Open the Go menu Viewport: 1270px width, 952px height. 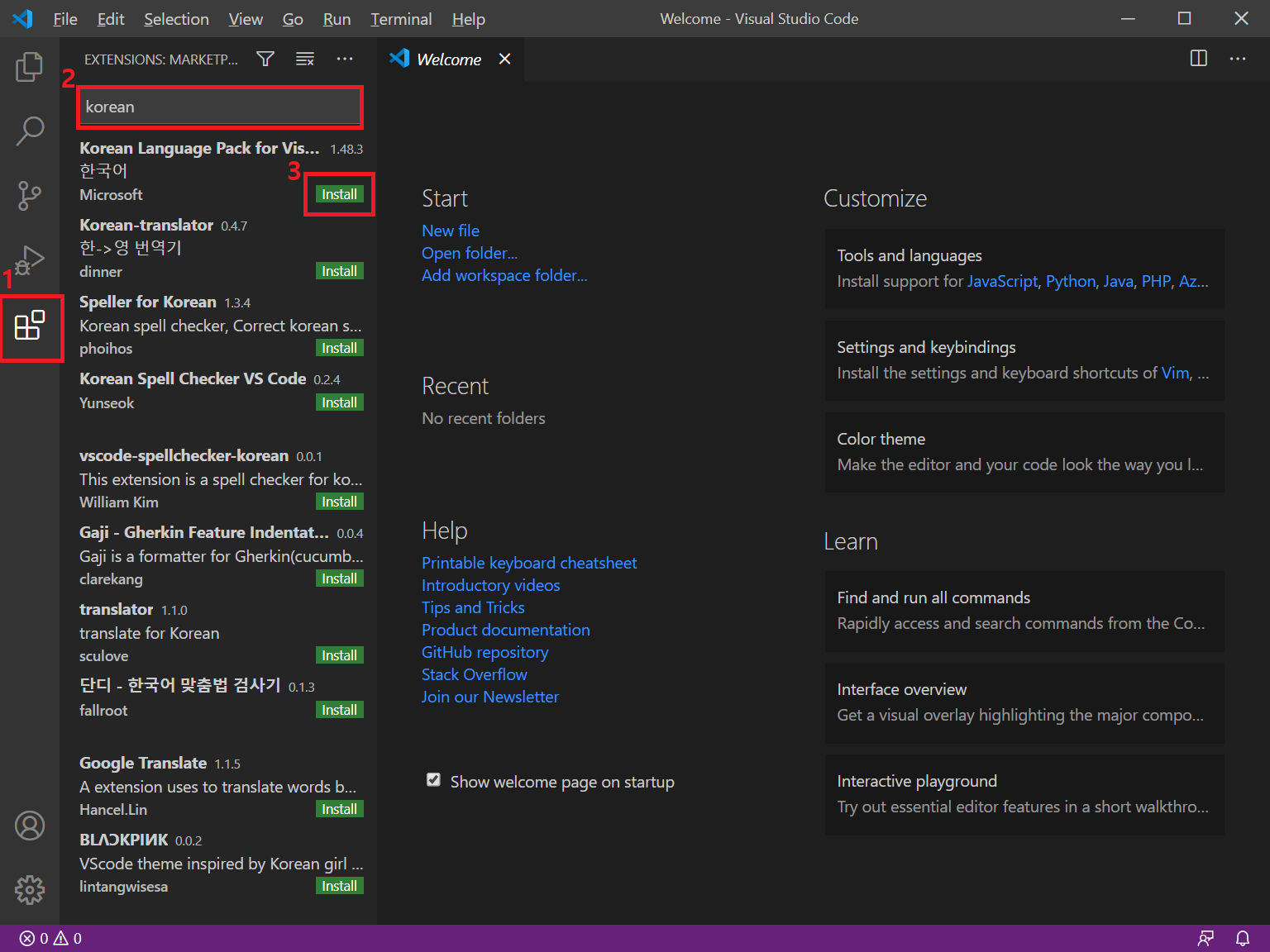[x=293, y=19]
